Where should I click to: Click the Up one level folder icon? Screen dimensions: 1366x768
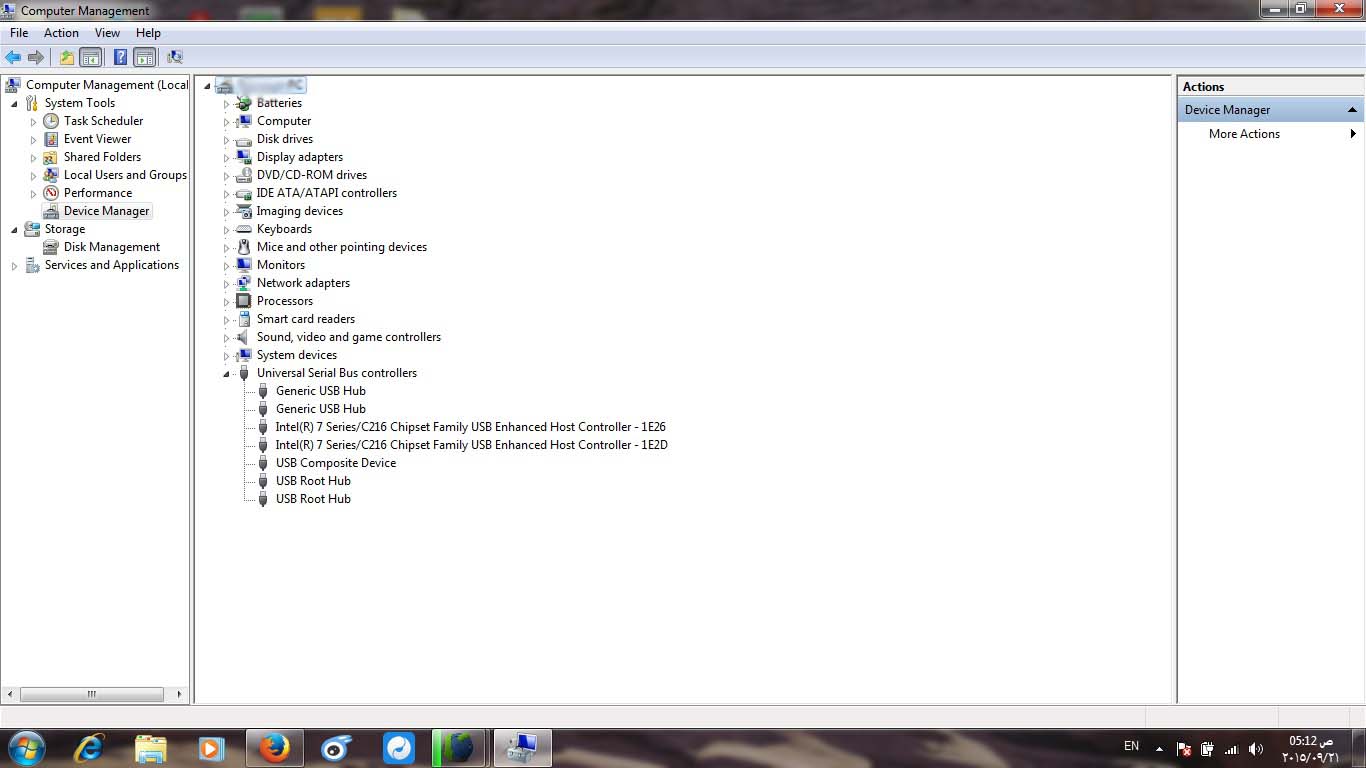pyautogui.click(x=67, y=57)
